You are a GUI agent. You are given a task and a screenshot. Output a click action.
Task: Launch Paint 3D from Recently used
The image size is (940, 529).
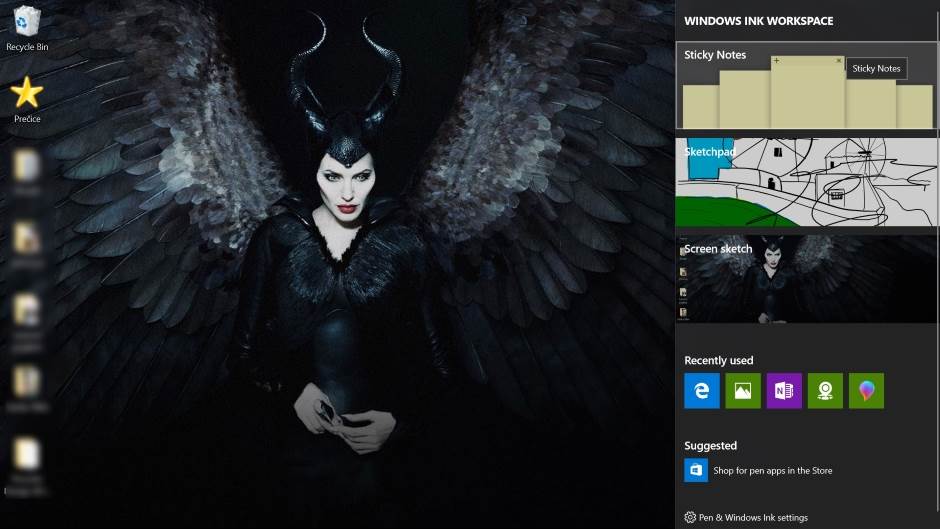tap(866, 391)
